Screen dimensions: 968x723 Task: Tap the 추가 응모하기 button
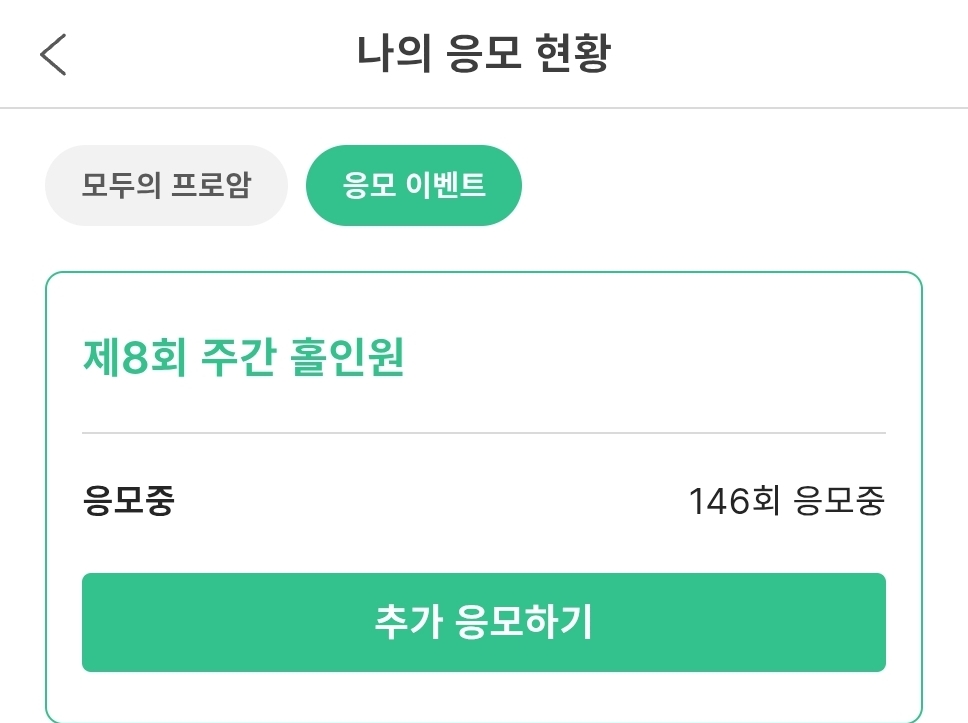pyautogui.click(x=483, y=622)
